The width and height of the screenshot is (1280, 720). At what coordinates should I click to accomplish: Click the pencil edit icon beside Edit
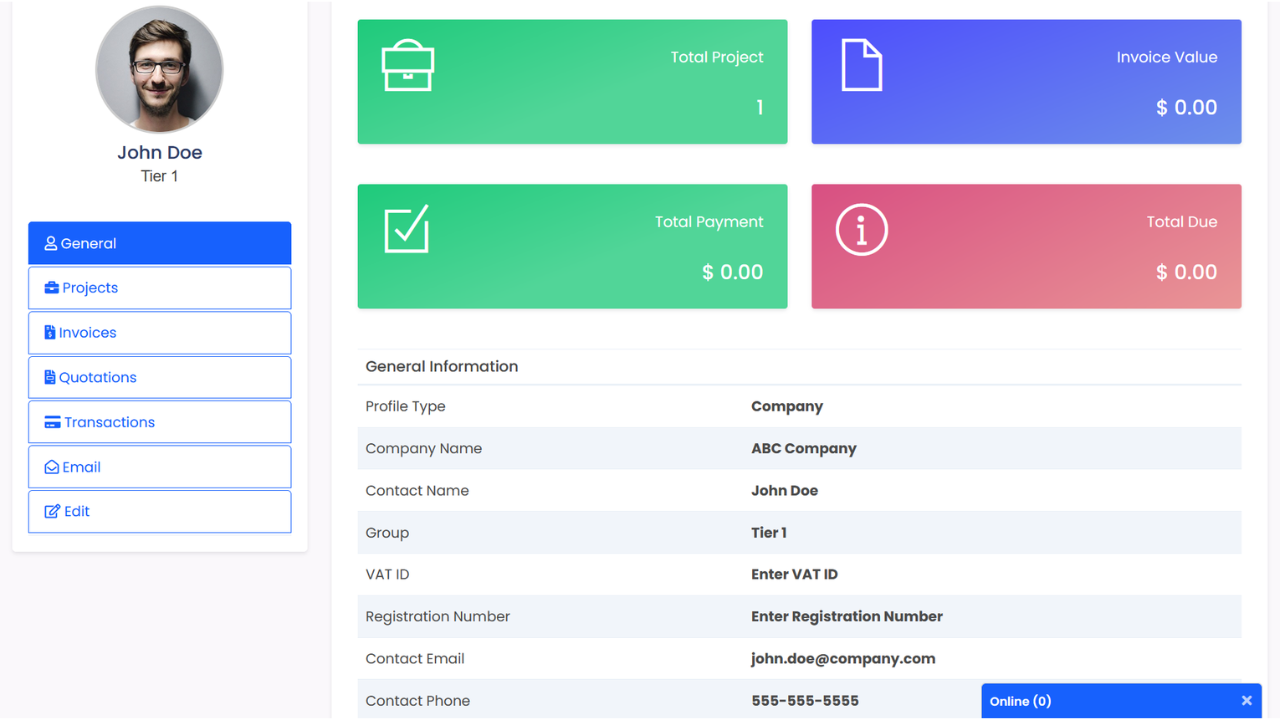pos(52,511)
